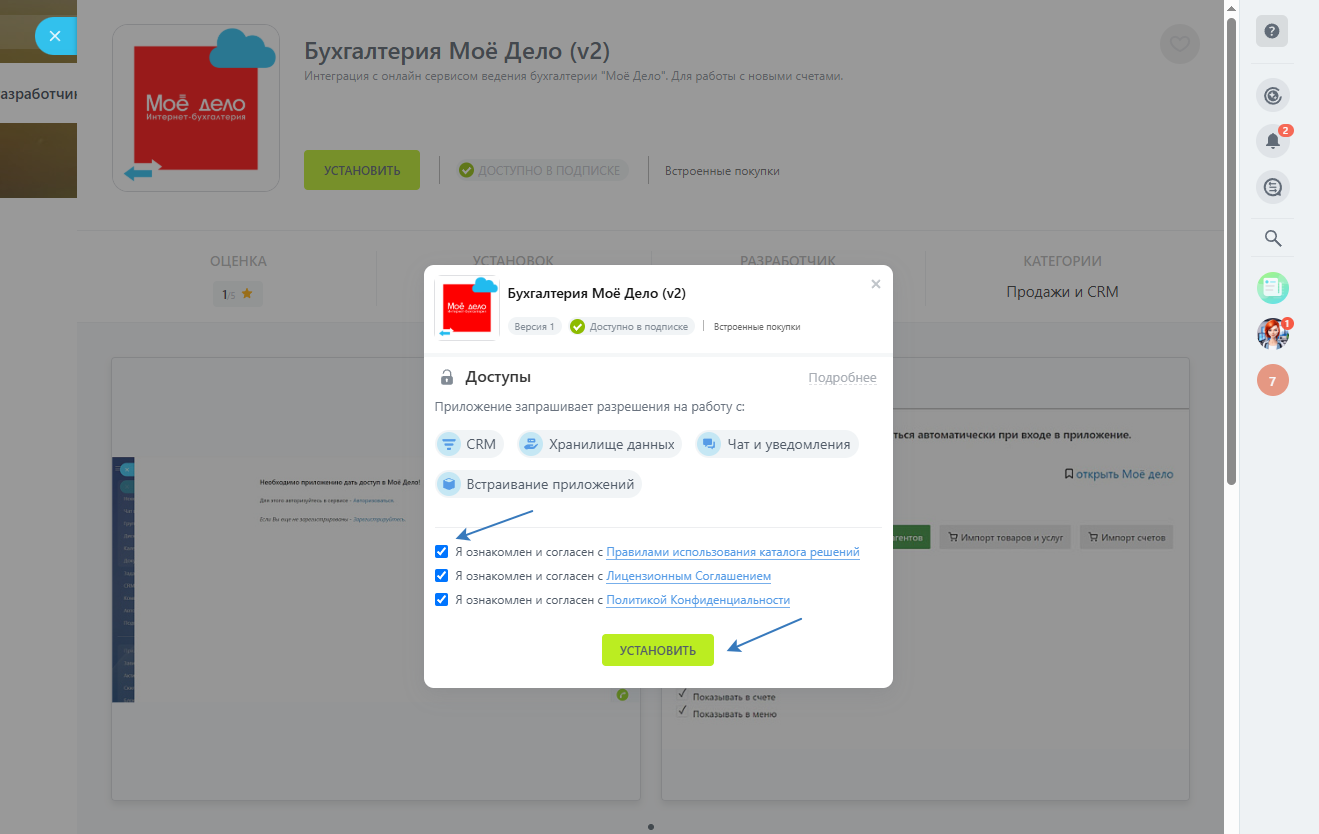Click the Версия 1 badge in the dialog
Viewport: 1319px width, 834px height.
coord(534,326)
